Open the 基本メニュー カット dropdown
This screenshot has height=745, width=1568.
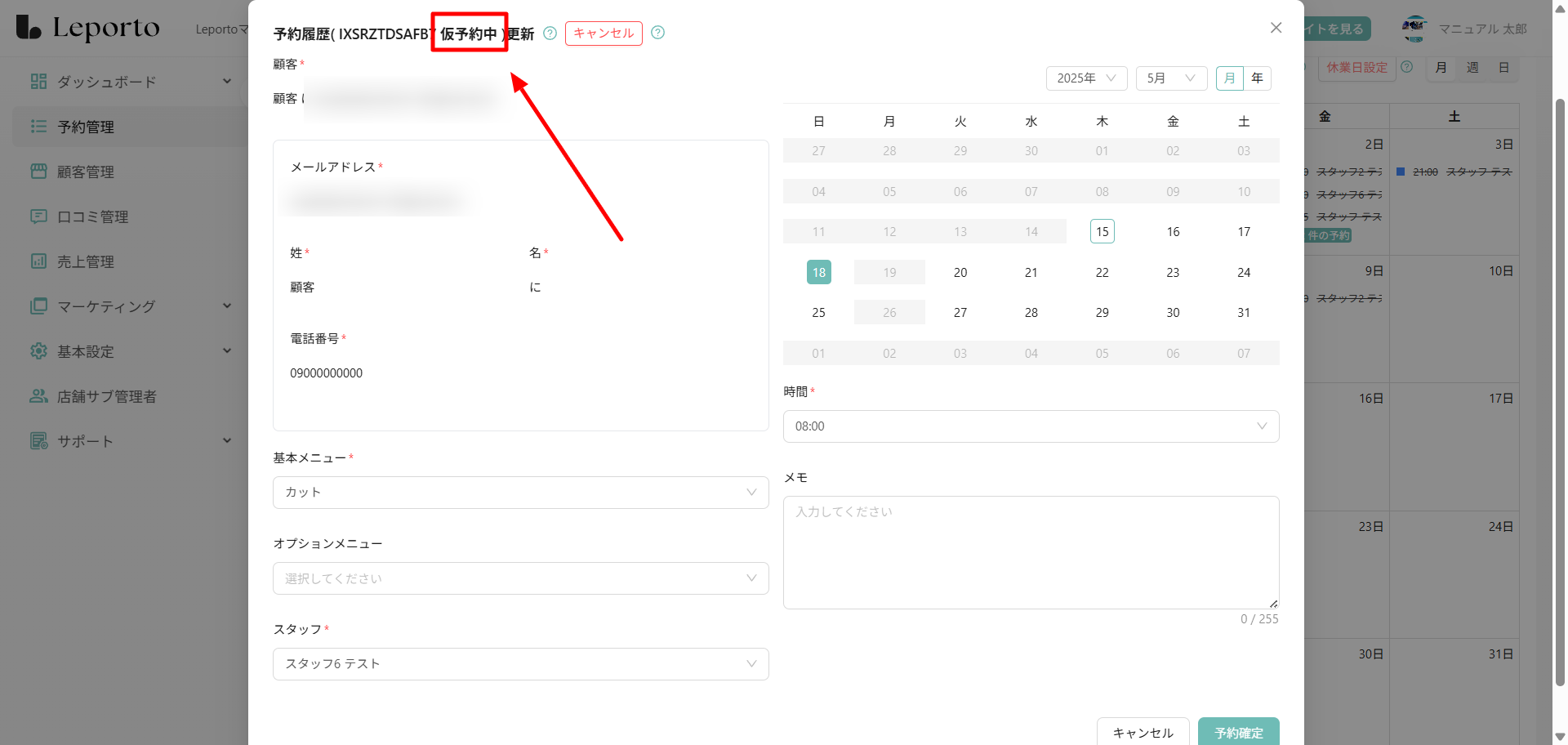tap(520, 493)
